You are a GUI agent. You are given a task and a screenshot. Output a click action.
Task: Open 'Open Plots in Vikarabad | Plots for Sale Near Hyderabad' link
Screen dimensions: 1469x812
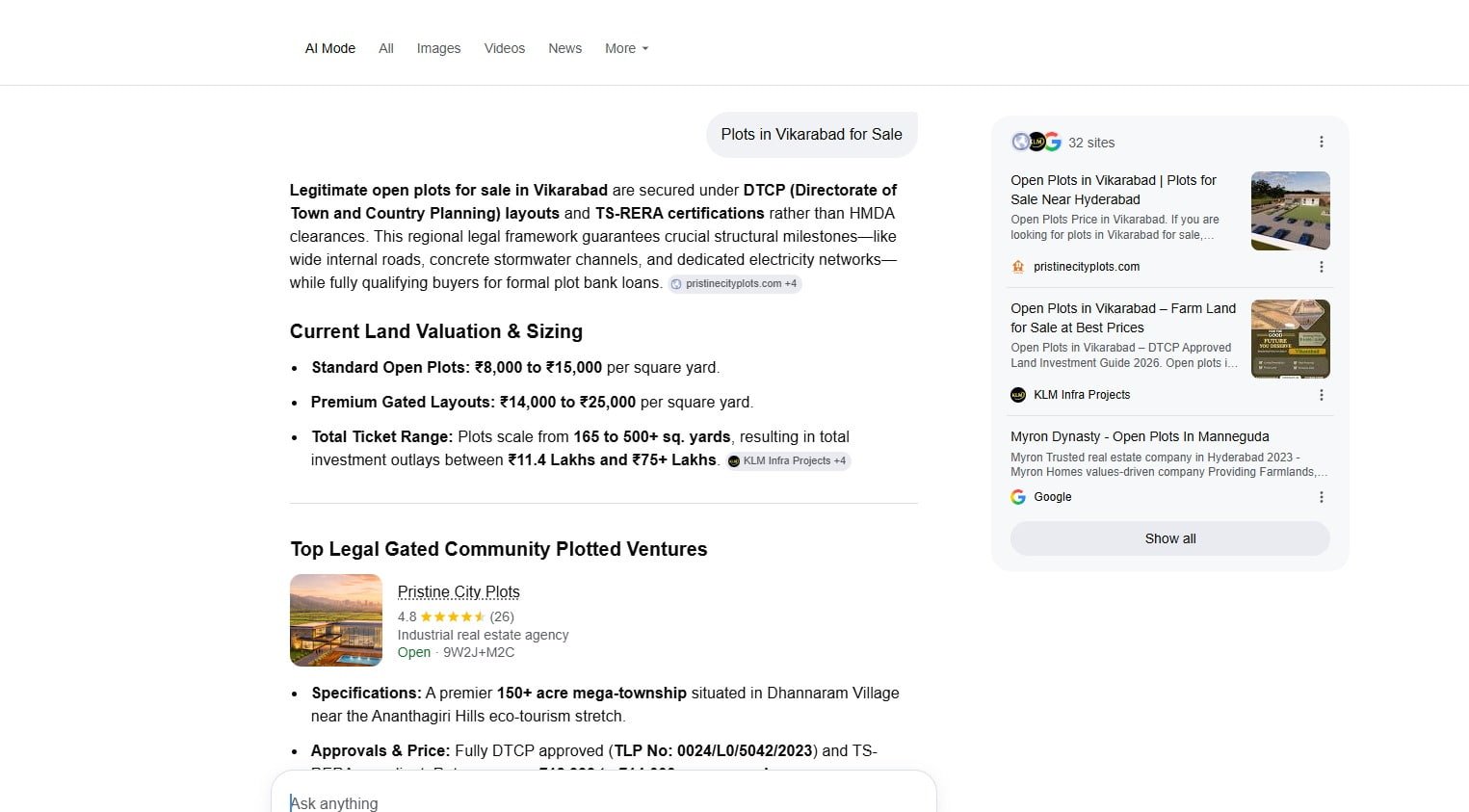pos(1114,190)
